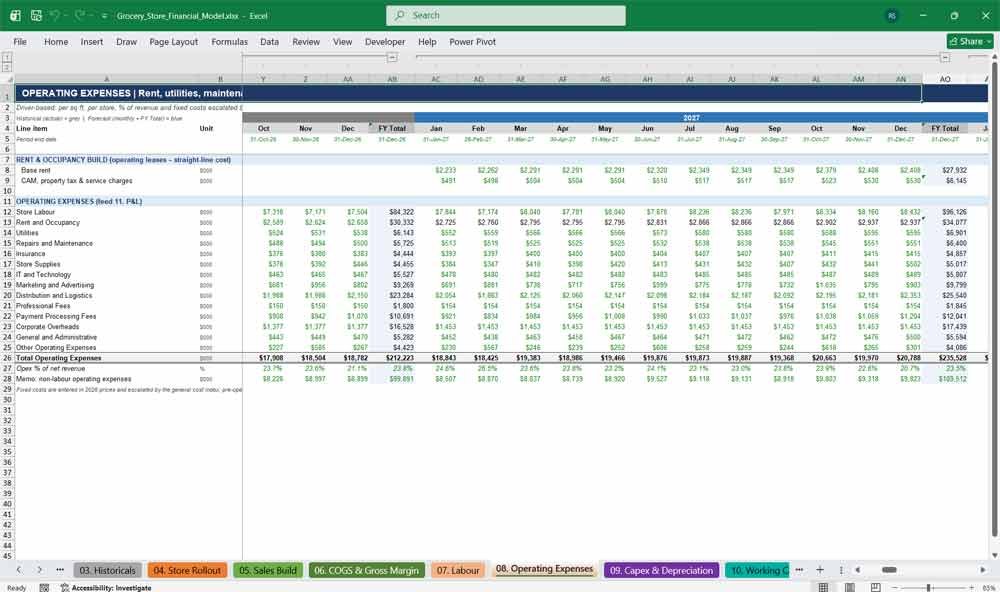This screenshot has width=1000, height=592.
Task: Click horizontal scrollbar left arrow
Action: tap(857, 570)
